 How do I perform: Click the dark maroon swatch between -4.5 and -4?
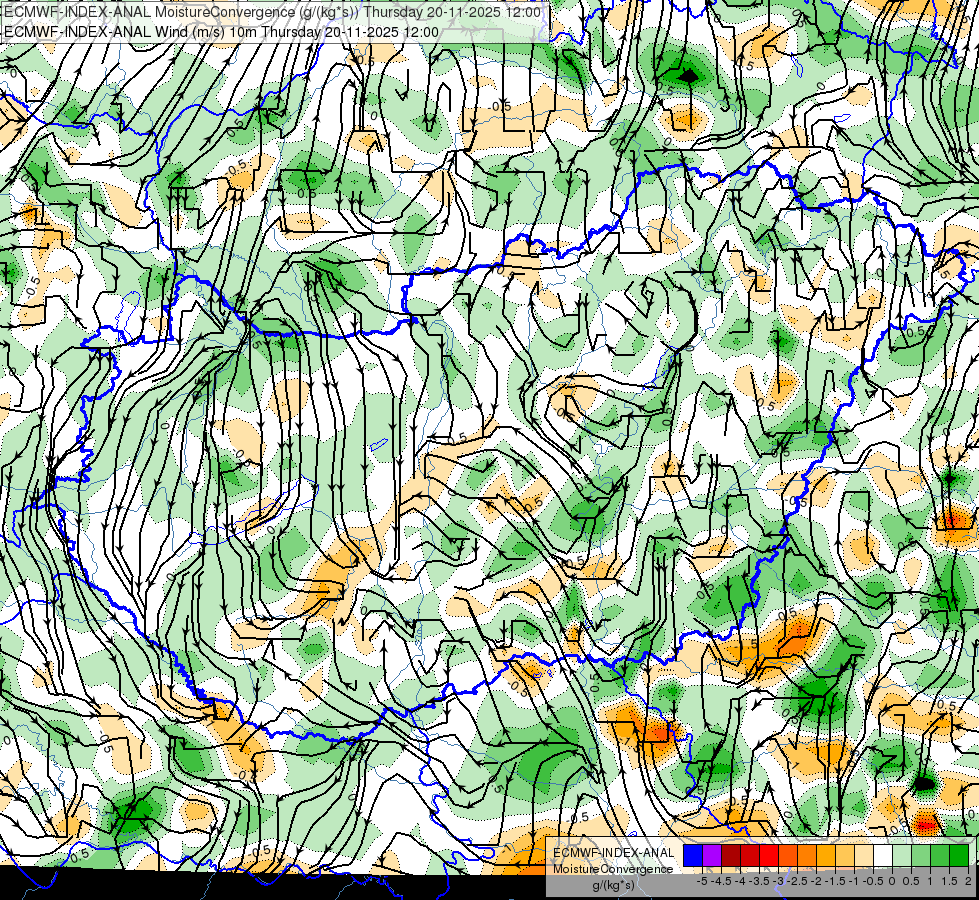[x=731, y=856]
